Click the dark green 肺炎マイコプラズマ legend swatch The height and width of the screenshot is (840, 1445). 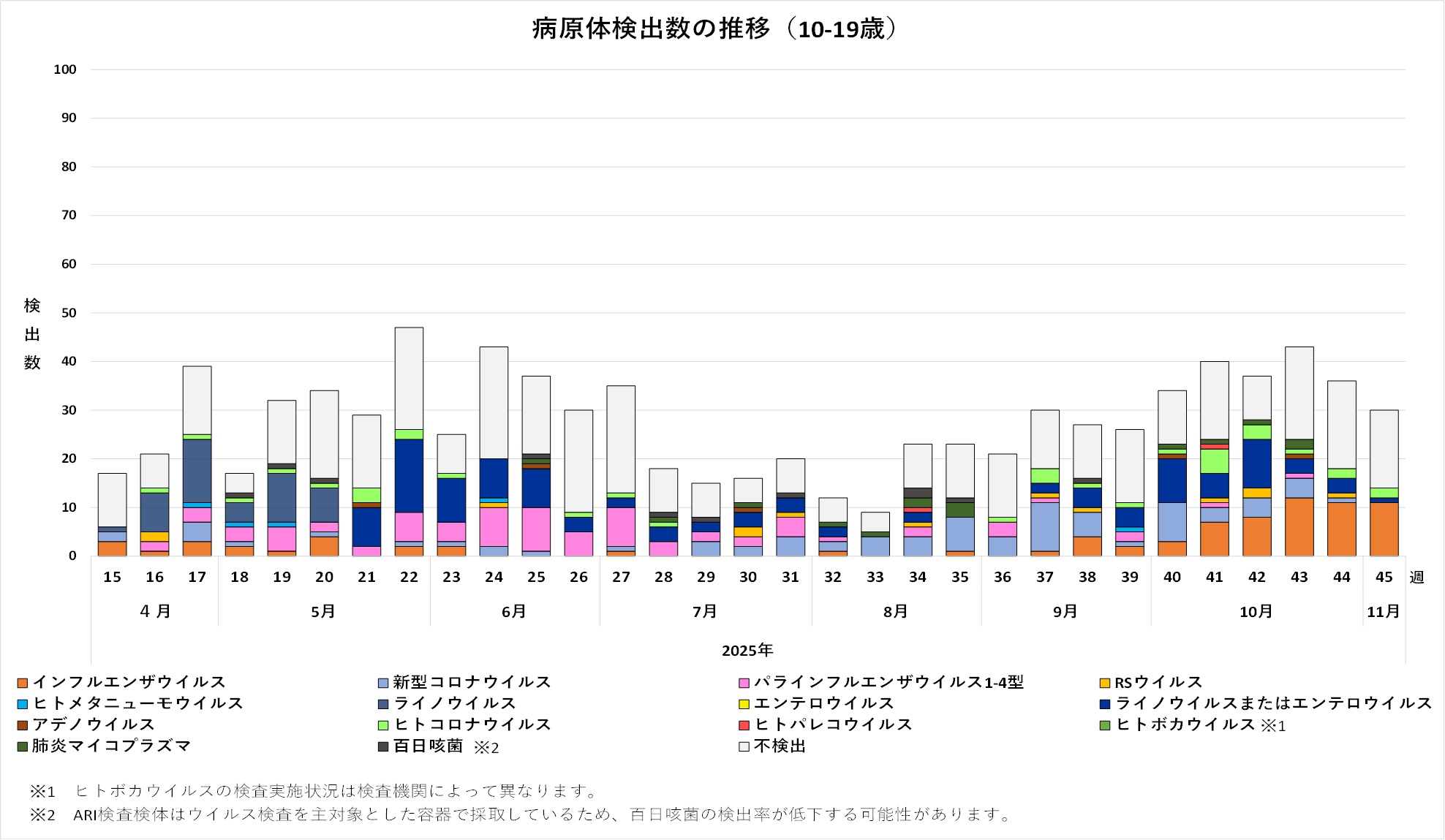point(23,746)
